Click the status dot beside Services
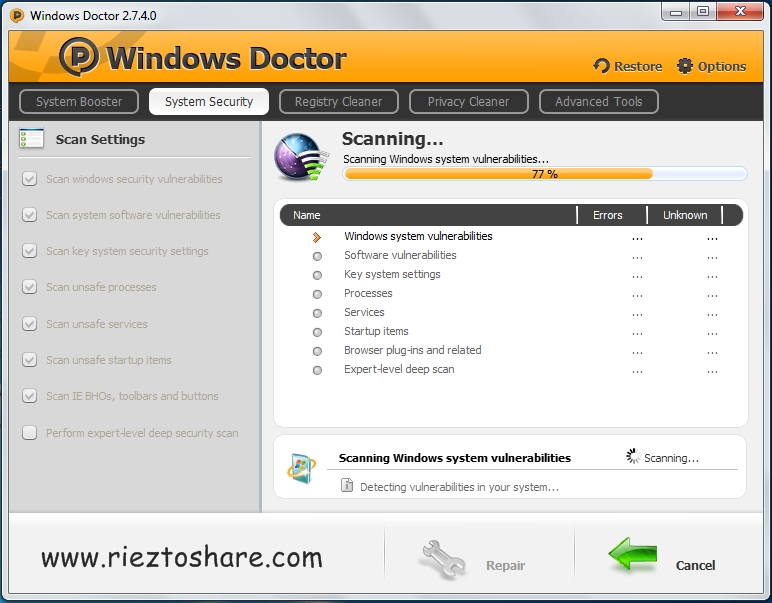This screenshot has height=603, width=772. pos(317,313)
